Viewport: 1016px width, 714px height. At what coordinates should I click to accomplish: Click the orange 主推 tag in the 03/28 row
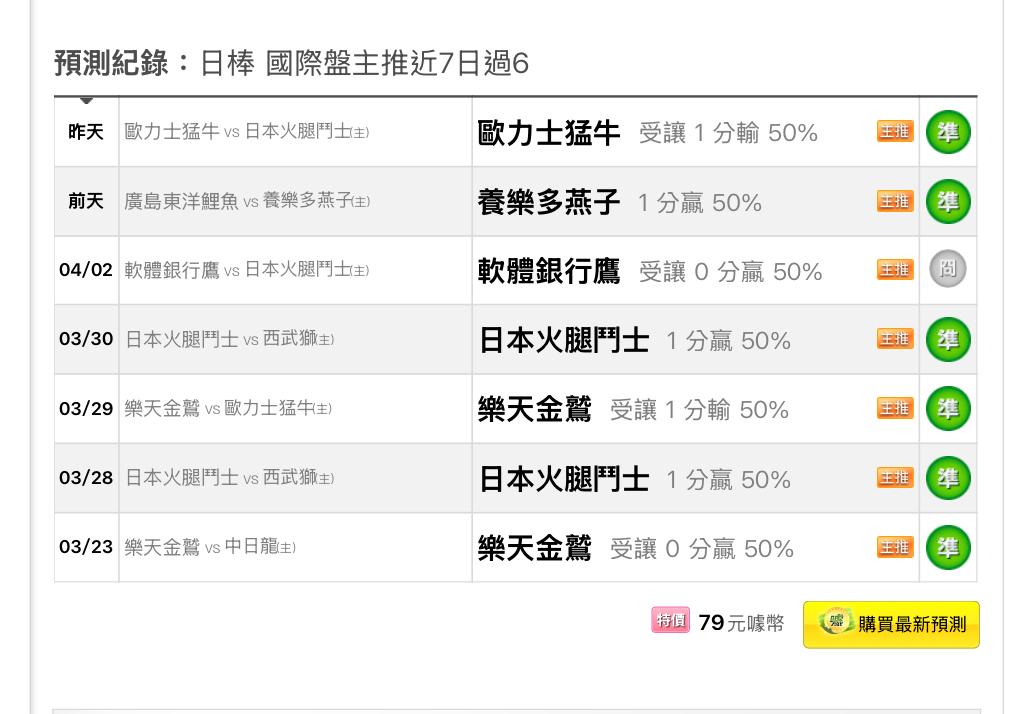895,478
